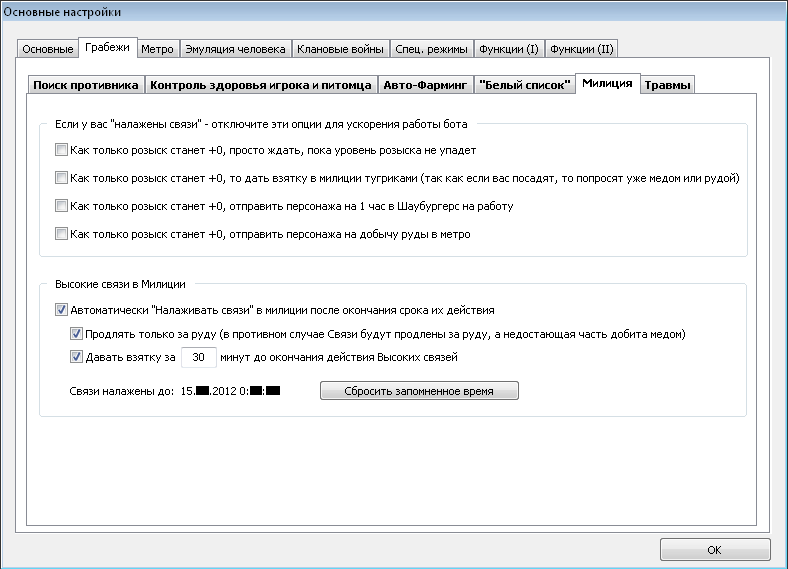Screen dimensions: 788x569
Task: Click the "налажены связи" group heading text
Action: (261, 124)
